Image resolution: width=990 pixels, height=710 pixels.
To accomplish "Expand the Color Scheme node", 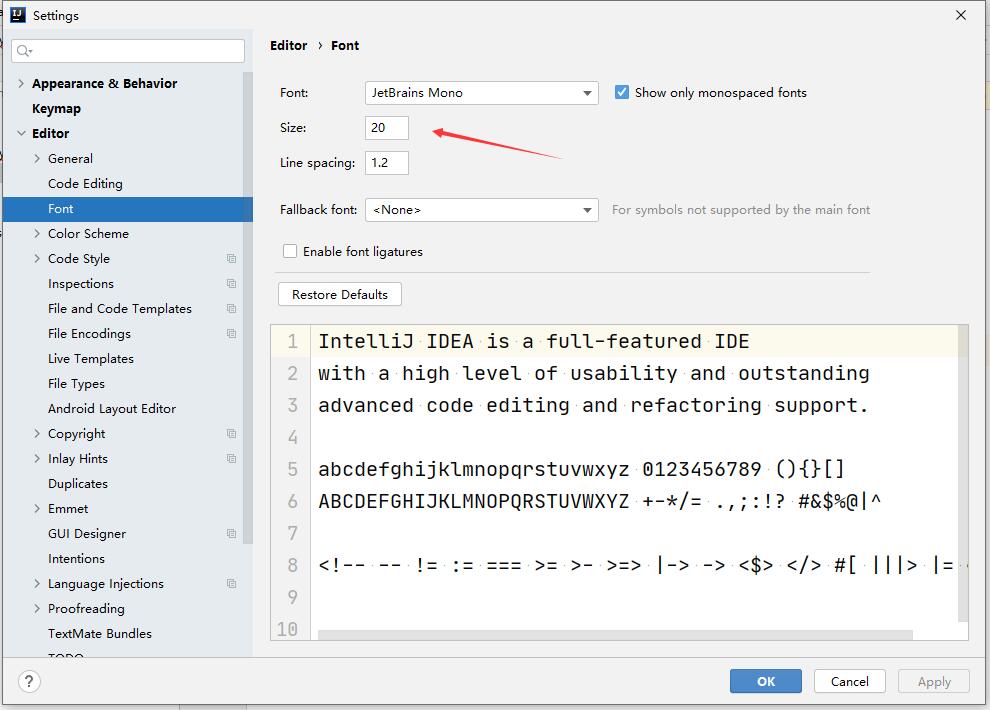I will [x=37, y=234].
